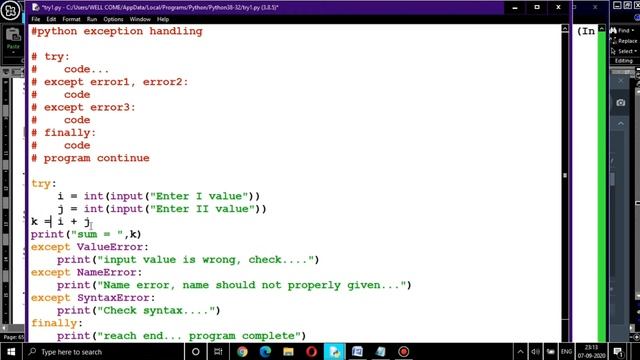
Task: Click the 'k = i + j' line
Action: pos(61,222)
